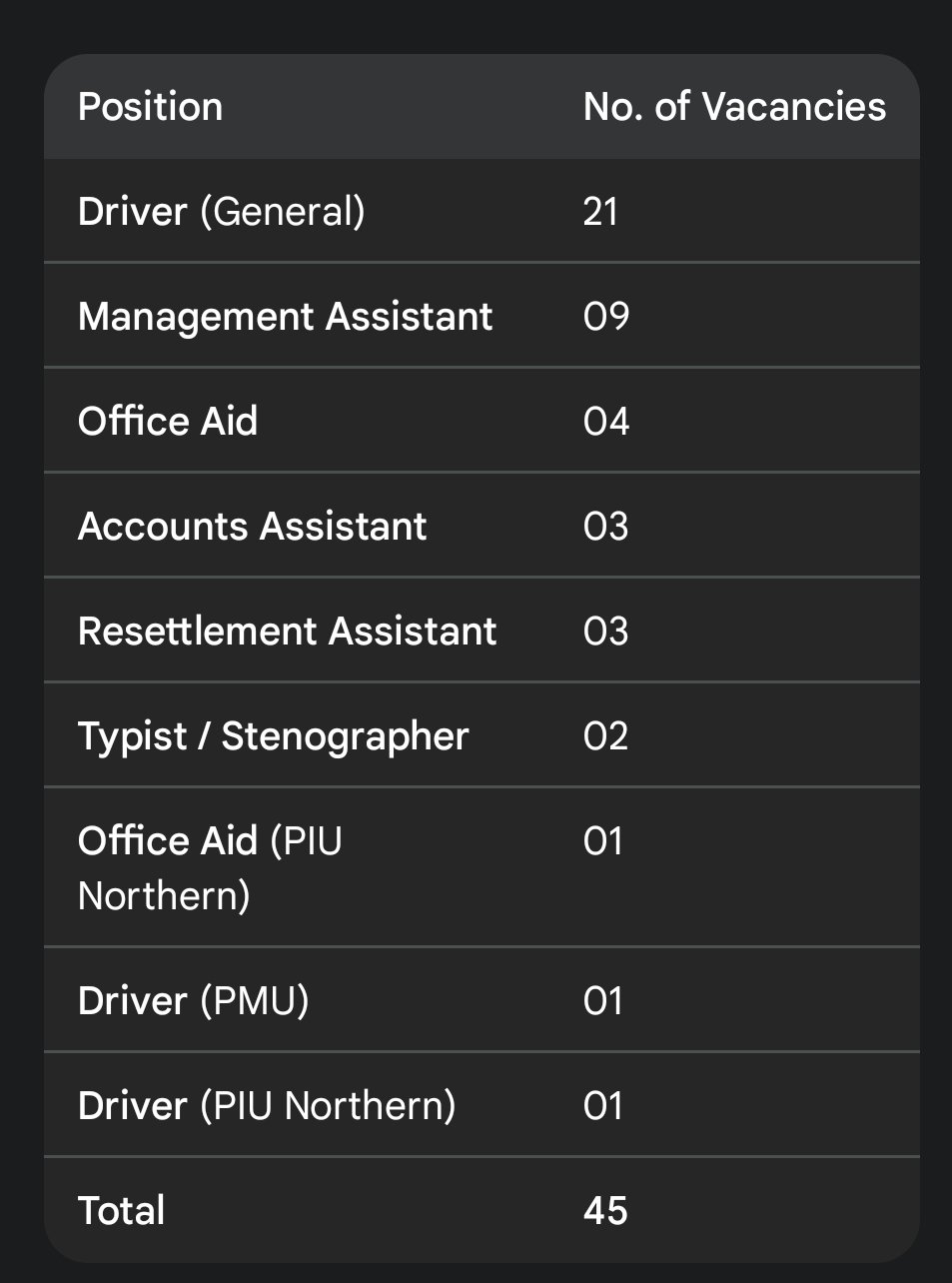Click the vacancy count 04
The image size is (952, 1283).
pos(606,422)
